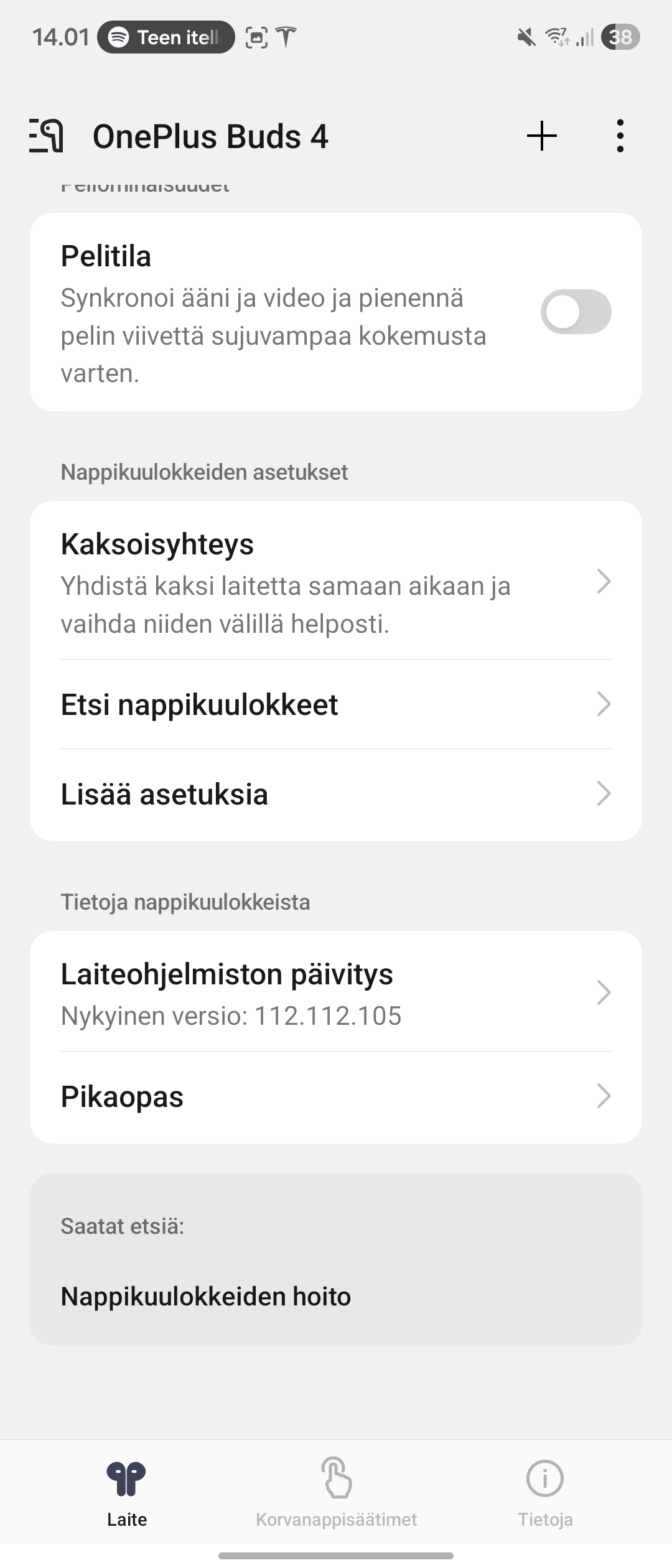
Task: Tap the earbuds icon in the Laite tab
Action: click(126, 1478)
